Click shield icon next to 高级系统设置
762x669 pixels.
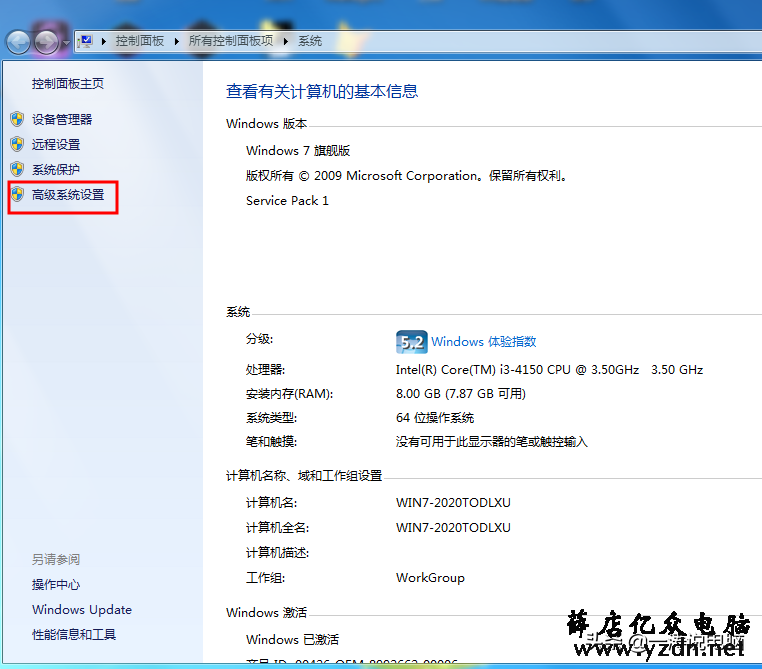(17, 194)
